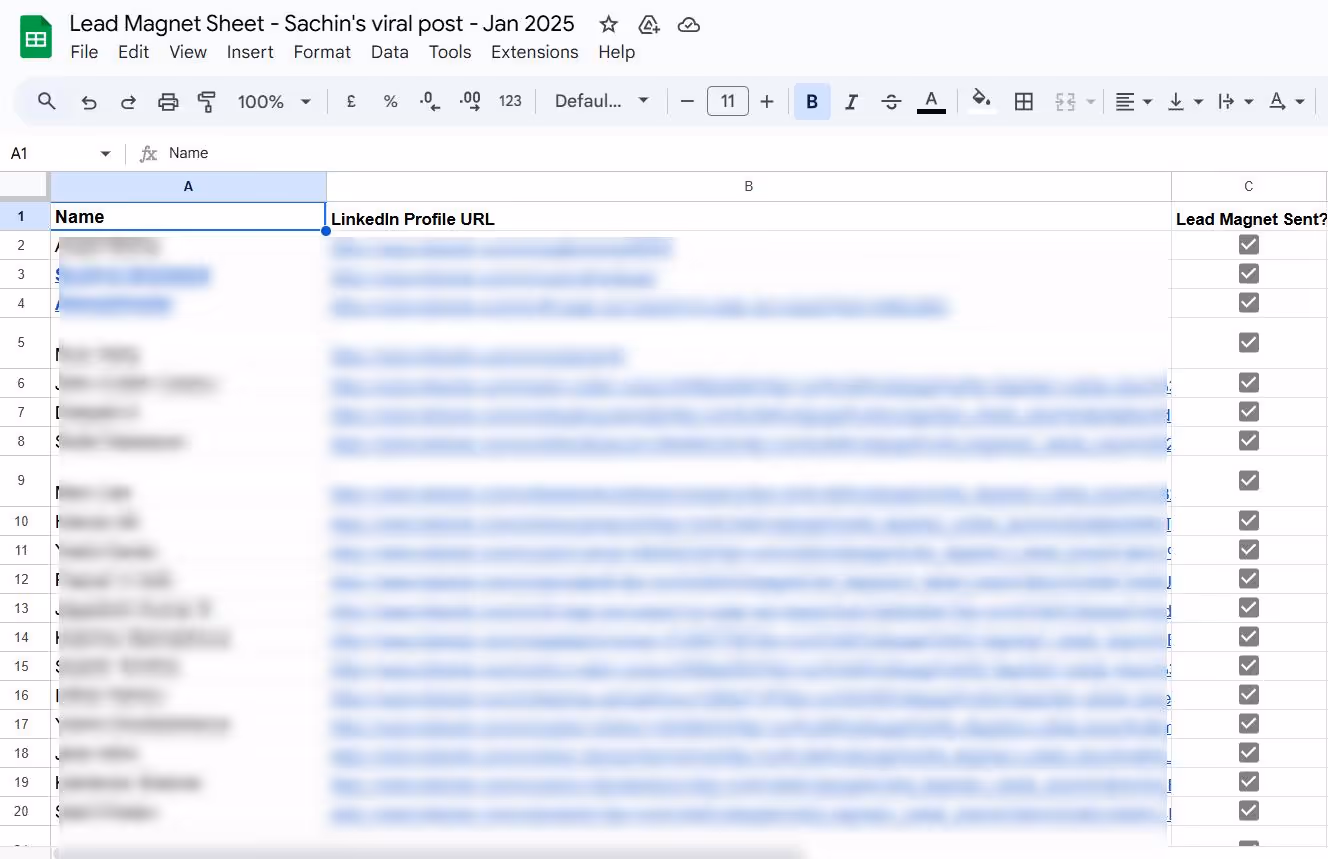This screenshot has width=1328, height=859.
Task: Select the Paint format tool
Action: point(207,101)
